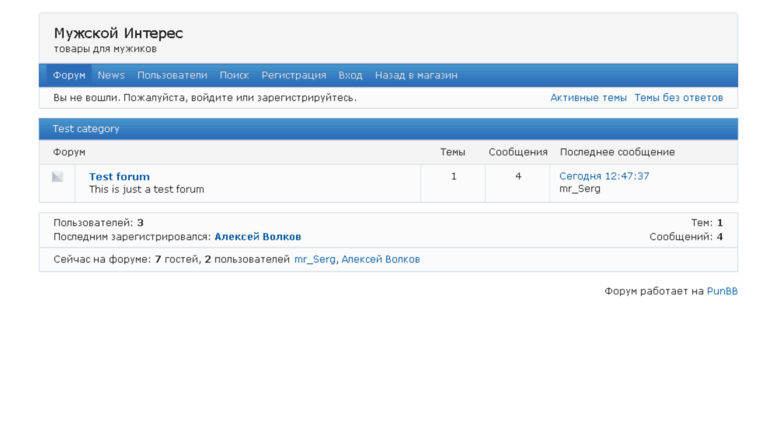
Task: Click the Пользователей: 3 statistic
Action: coord(99,223)
